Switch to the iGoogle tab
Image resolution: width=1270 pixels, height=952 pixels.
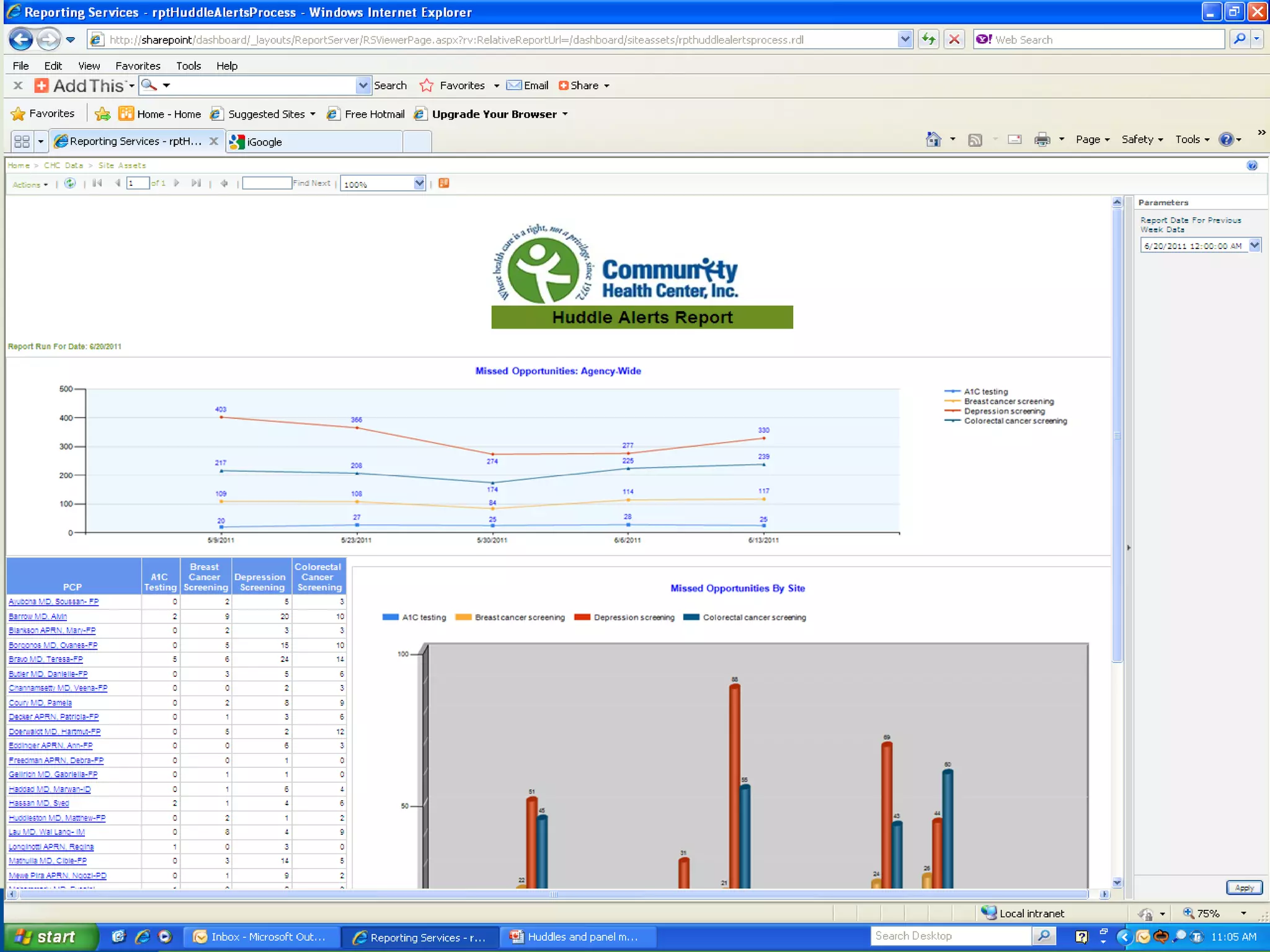265,142
